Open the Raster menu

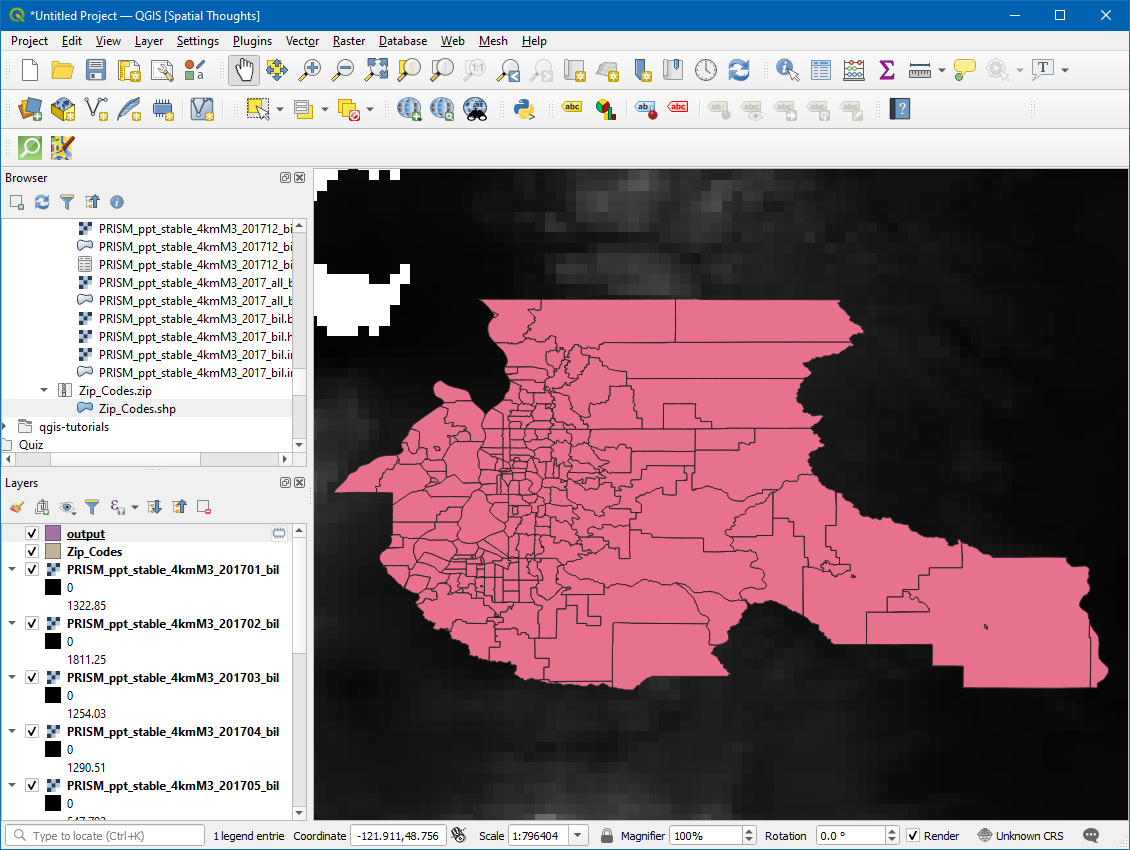click(x=349, y=41)
